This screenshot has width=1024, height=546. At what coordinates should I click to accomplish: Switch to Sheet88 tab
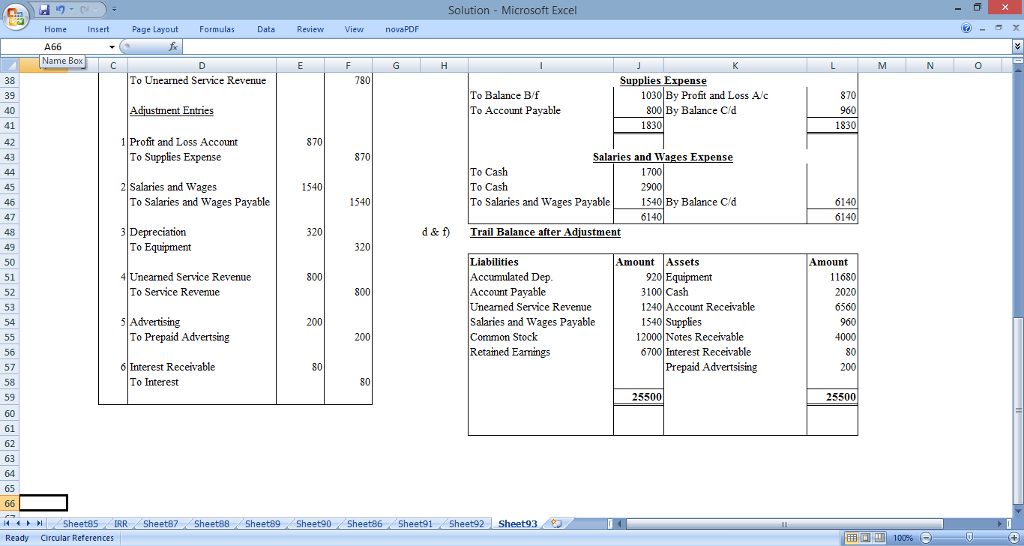click(212, 523)
